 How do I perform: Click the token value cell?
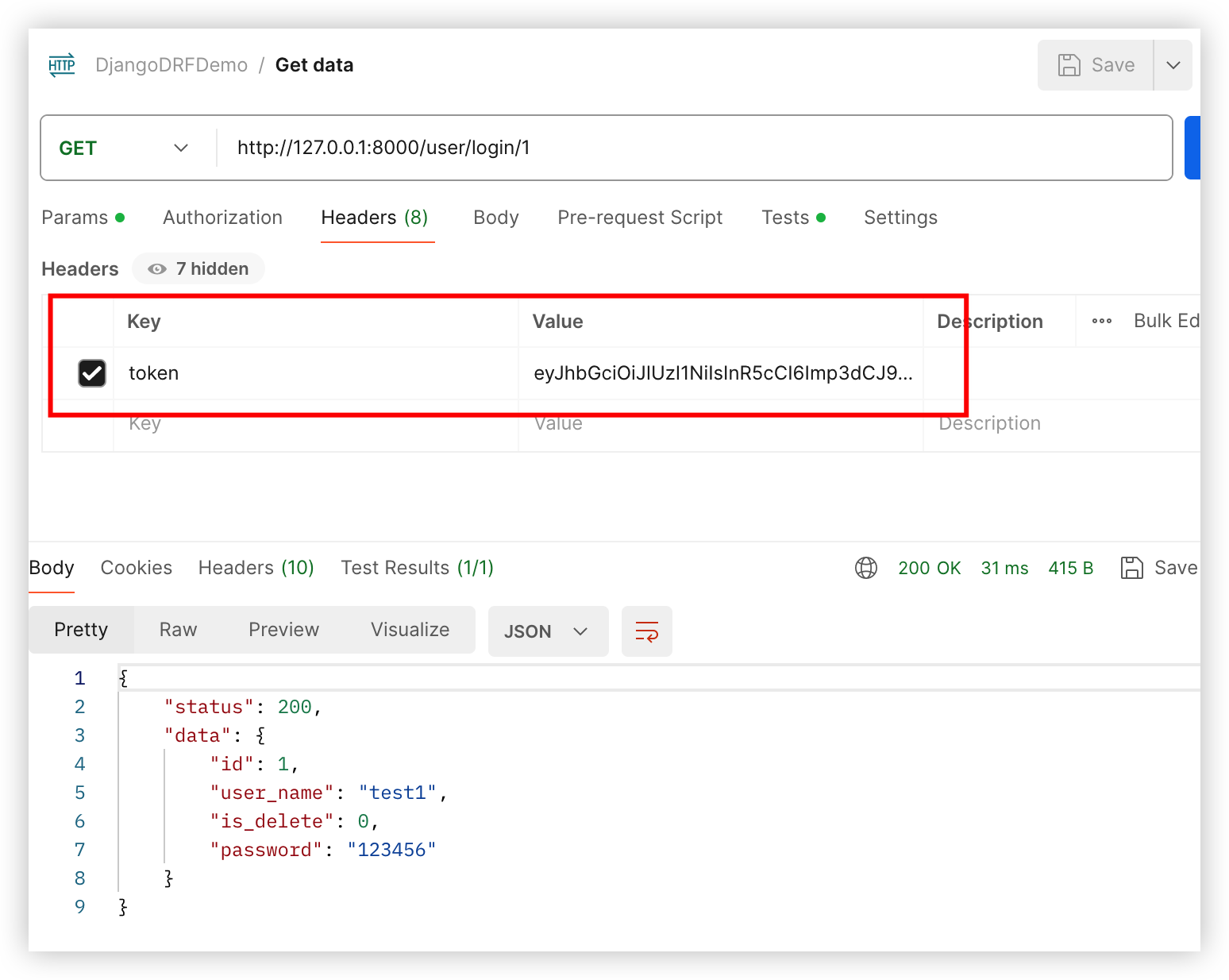721,373
